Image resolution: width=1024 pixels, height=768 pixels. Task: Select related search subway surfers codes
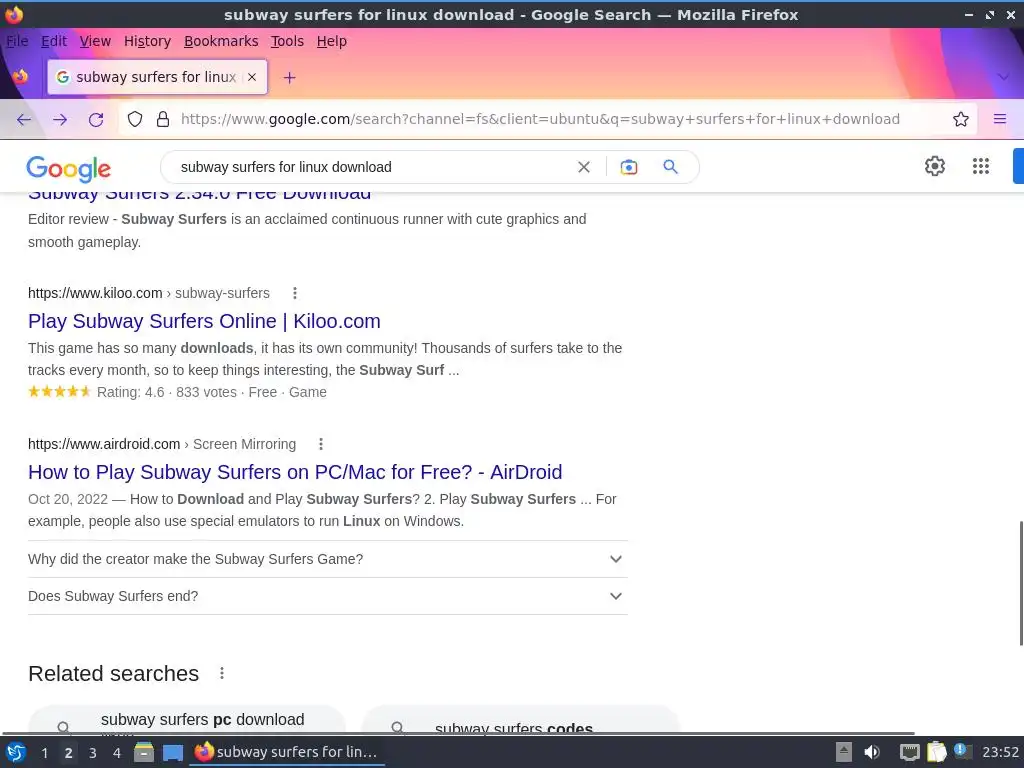tap(520, 721)
